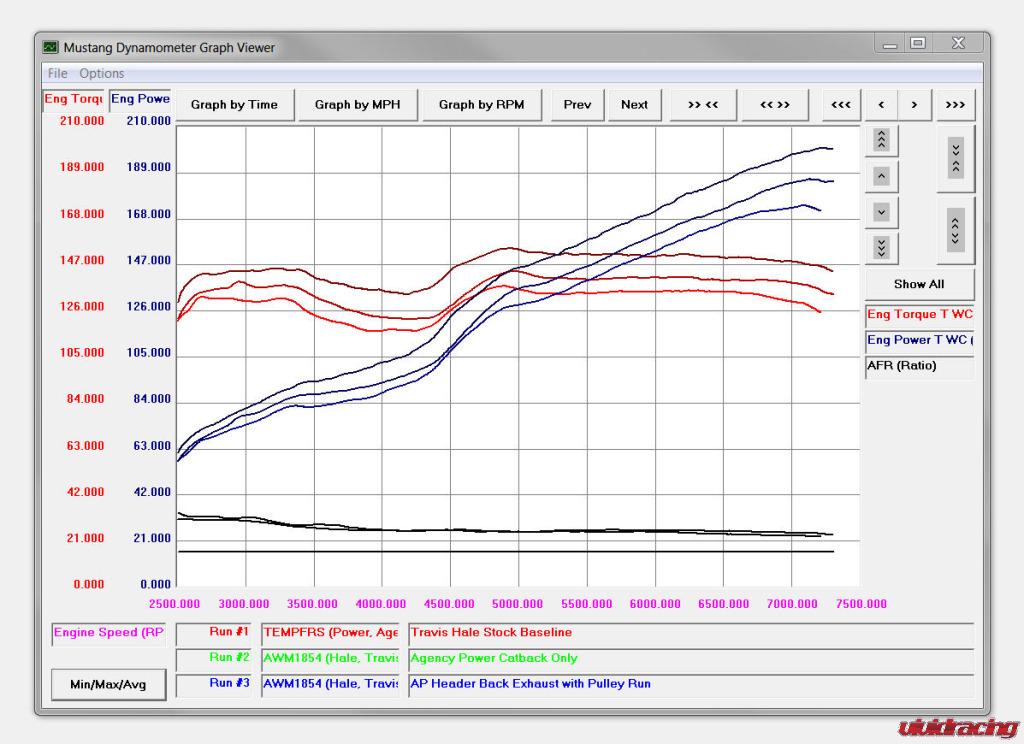Click the tall vertical expand chevrons button

[956, 230]
